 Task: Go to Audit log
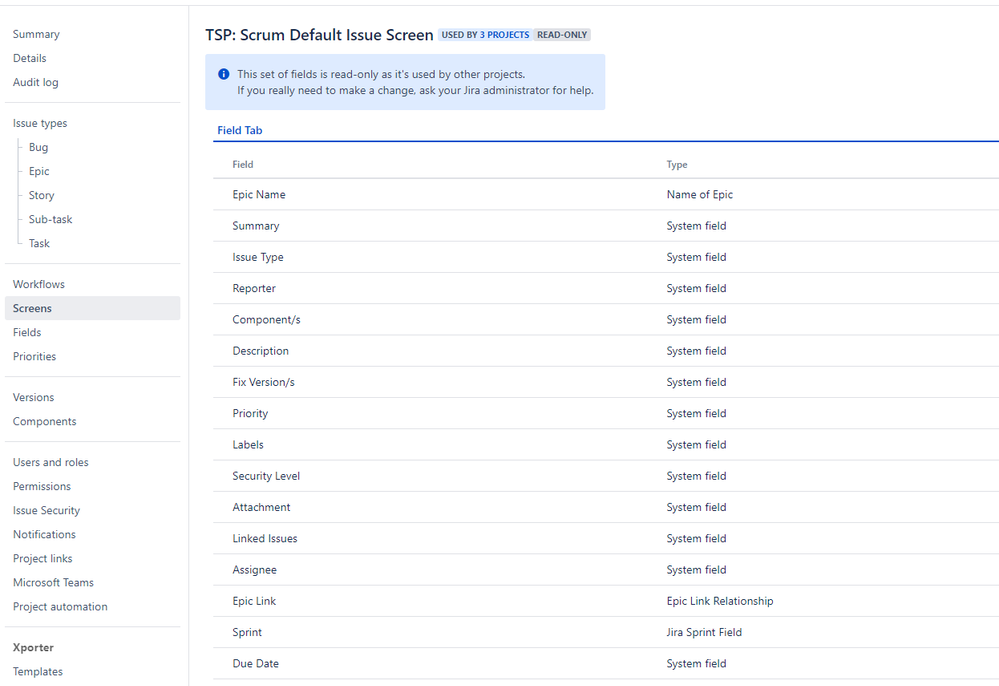click(36, 82)
